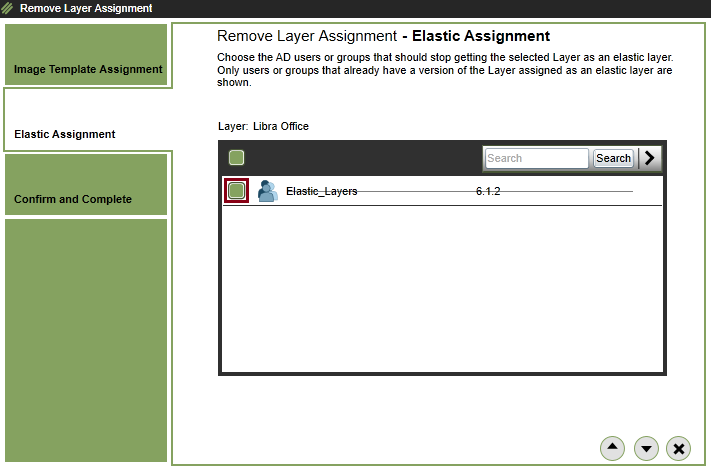
Task: Click the empty area below Elastic_Layers row
Action: [441, 290]
